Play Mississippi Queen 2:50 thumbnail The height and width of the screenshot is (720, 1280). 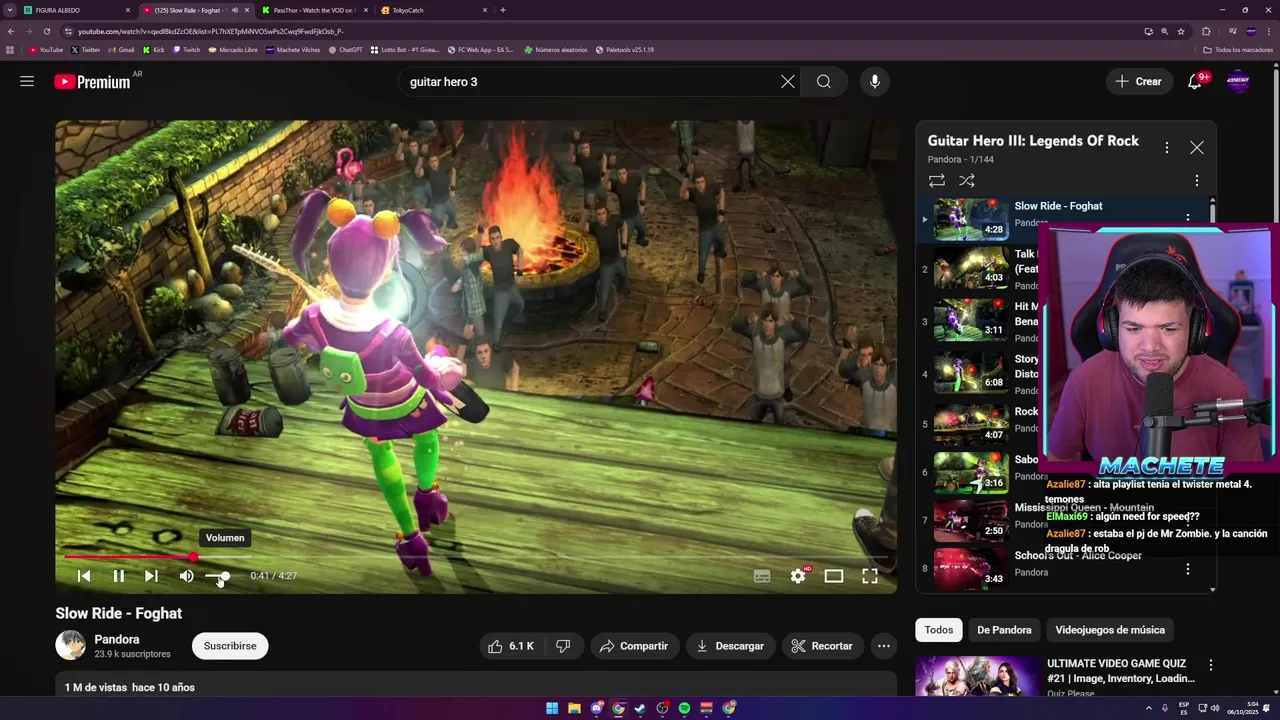click(971, 520)
